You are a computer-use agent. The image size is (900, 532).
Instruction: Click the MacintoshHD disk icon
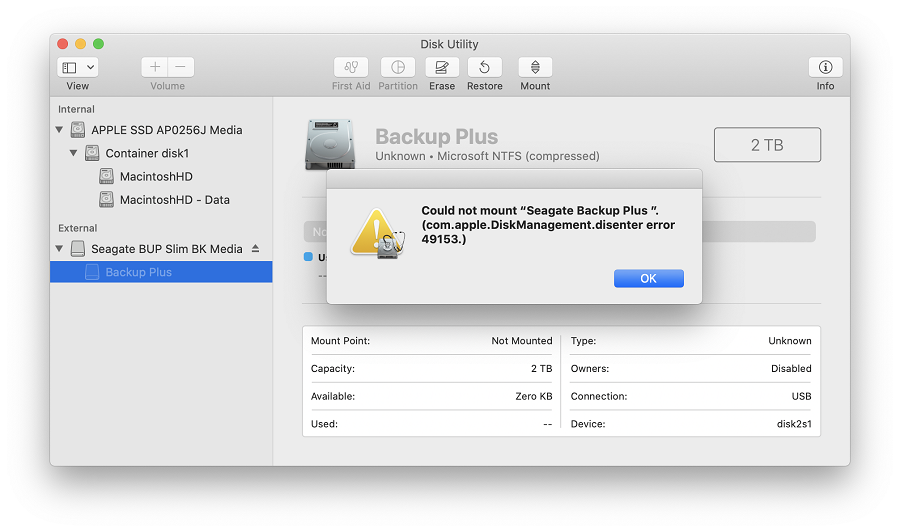(x=106, y=176)
